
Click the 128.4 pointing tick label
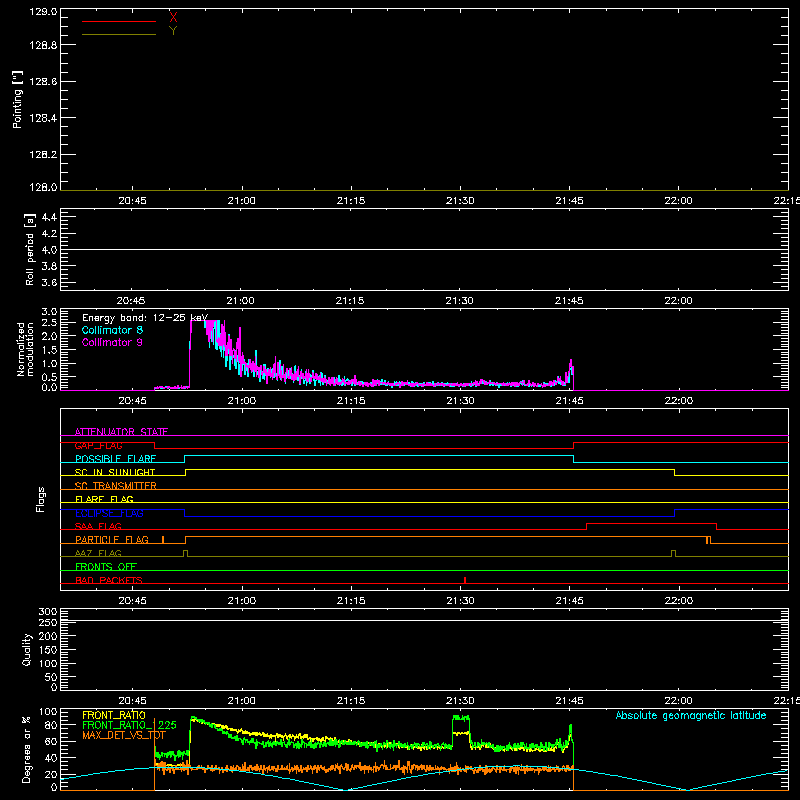coord(43,118)
